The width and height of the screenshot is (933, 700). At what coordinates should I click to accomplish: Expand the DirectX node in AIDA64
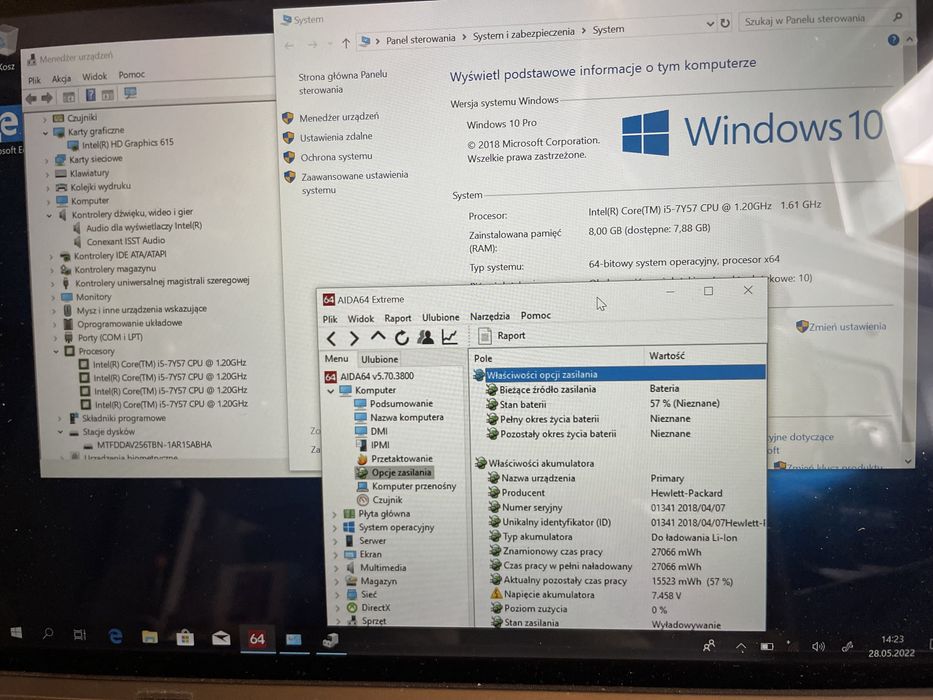click(337, 608)
